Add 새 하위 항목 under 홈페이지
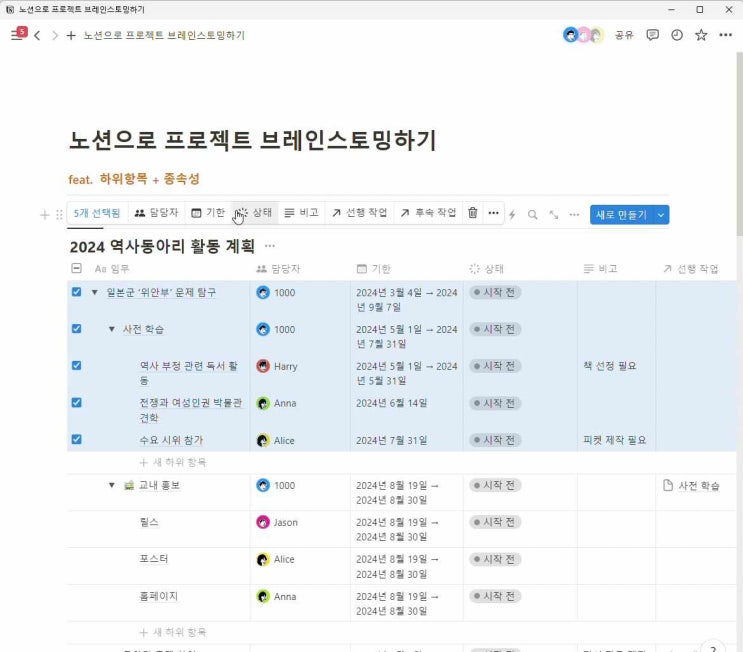Screen dimensions: 743x652 point(173,632)
